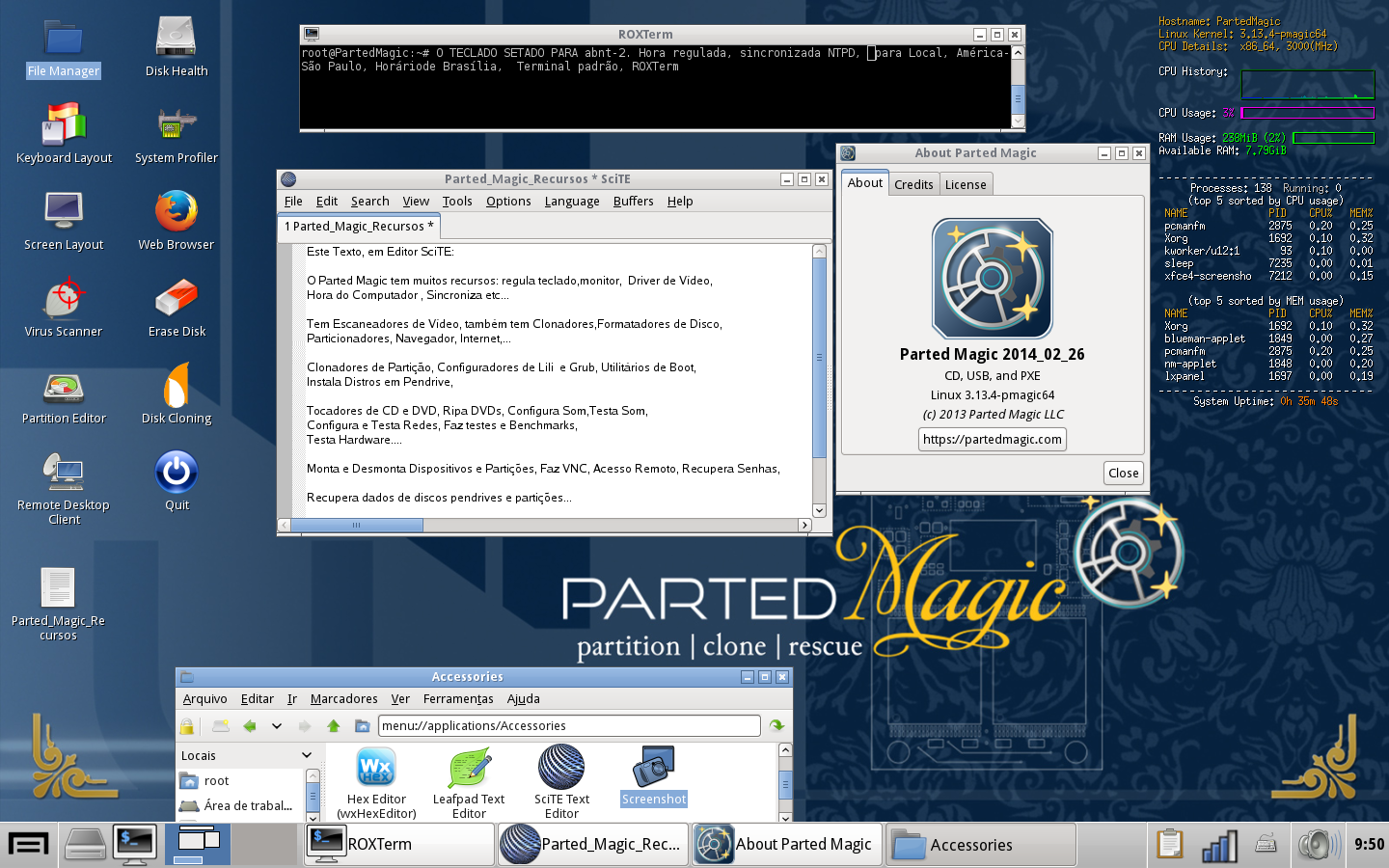1389x868 pixels.
Task: Open the Disk Health desktop icon
Action: 177,46
